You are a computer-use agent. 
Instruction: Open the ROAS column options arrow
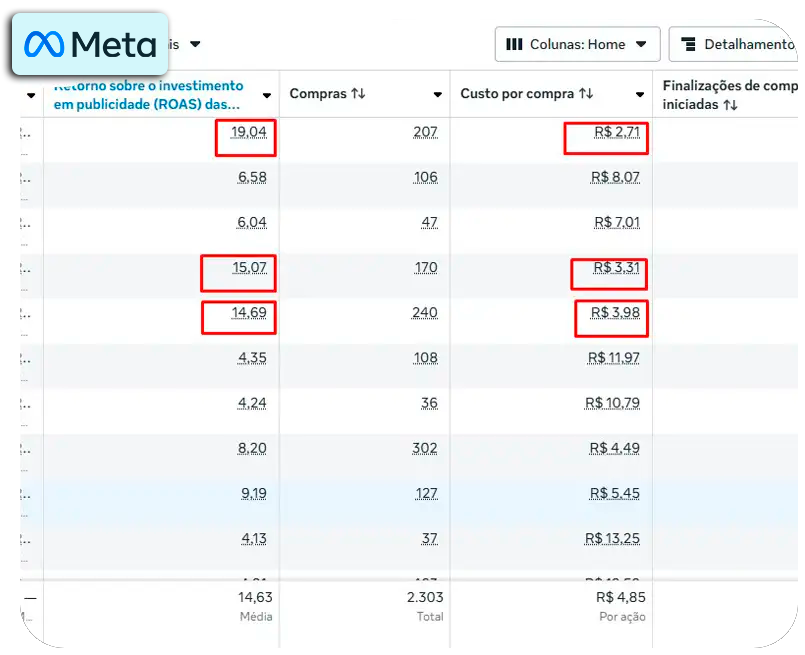267,95
